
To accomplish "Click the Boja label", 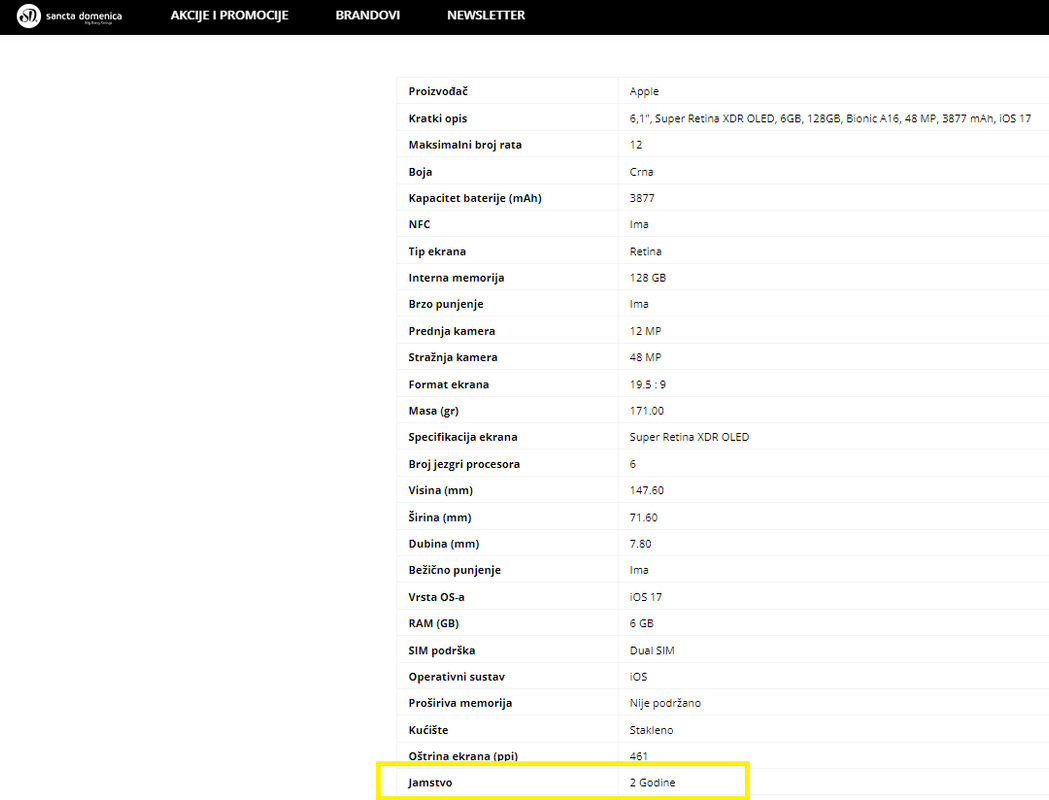I will (x=420, y=172).
